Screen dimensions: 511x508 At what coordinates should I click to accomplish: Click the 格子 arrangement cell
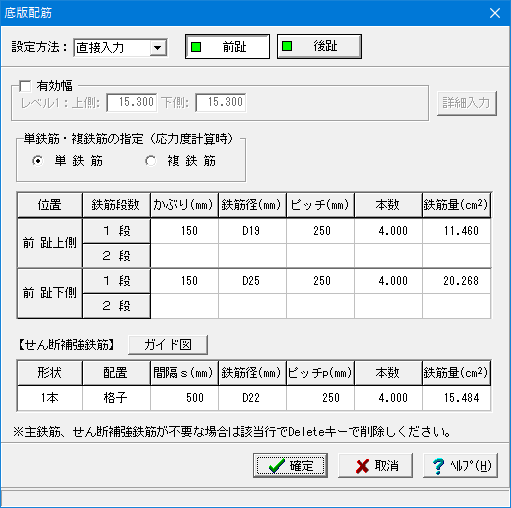coord(116,398)
